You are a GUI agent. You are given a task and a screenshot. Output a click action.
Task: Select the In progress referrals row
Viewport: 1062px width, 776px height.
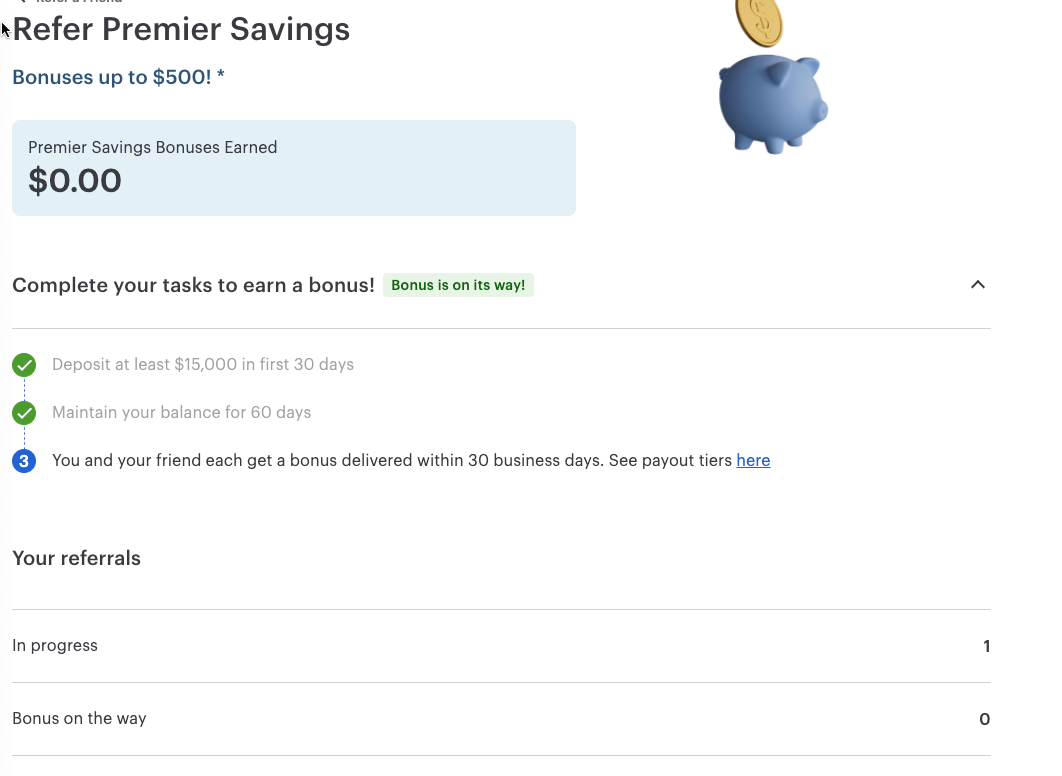point(501,646)
